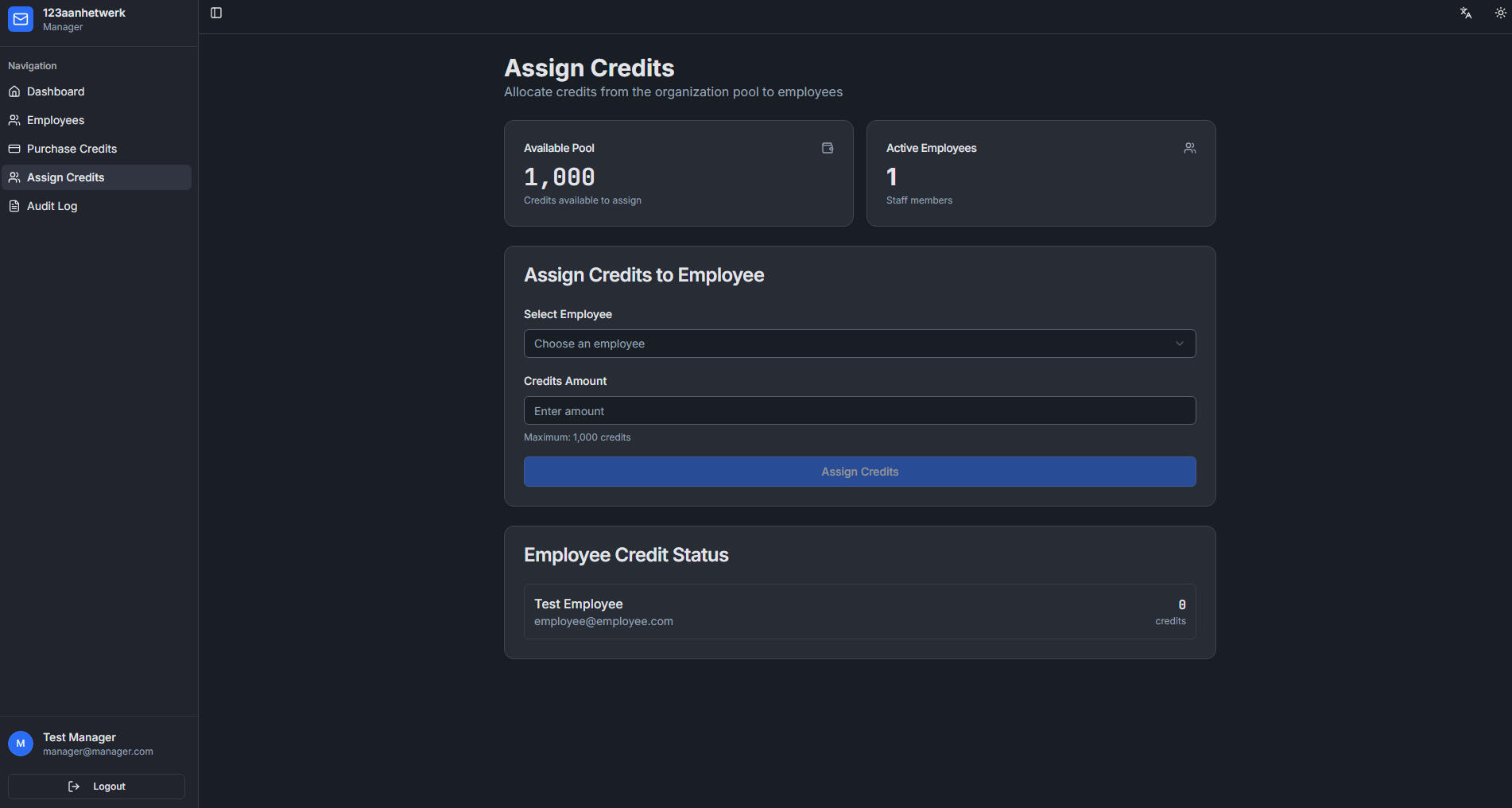Click the Purchase Credits card icon
Viewport: 1512px width, 808px height.
[14, 149]
